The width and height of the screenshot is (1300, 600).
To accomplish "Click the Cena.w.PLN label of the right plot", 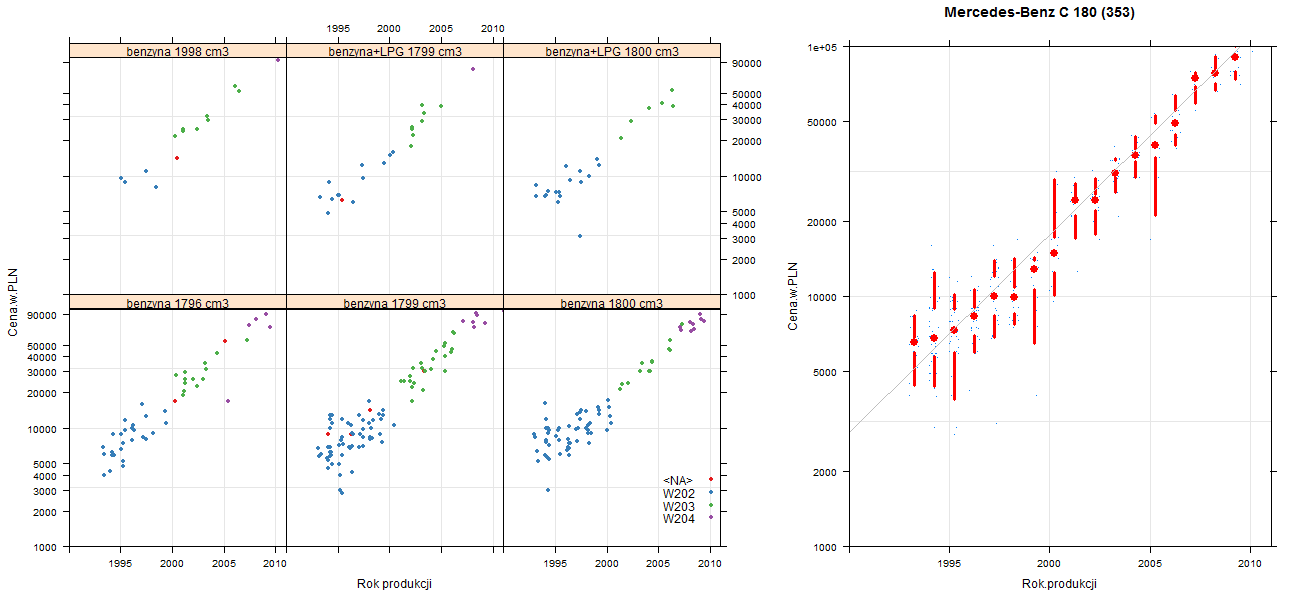I will 793,296.
